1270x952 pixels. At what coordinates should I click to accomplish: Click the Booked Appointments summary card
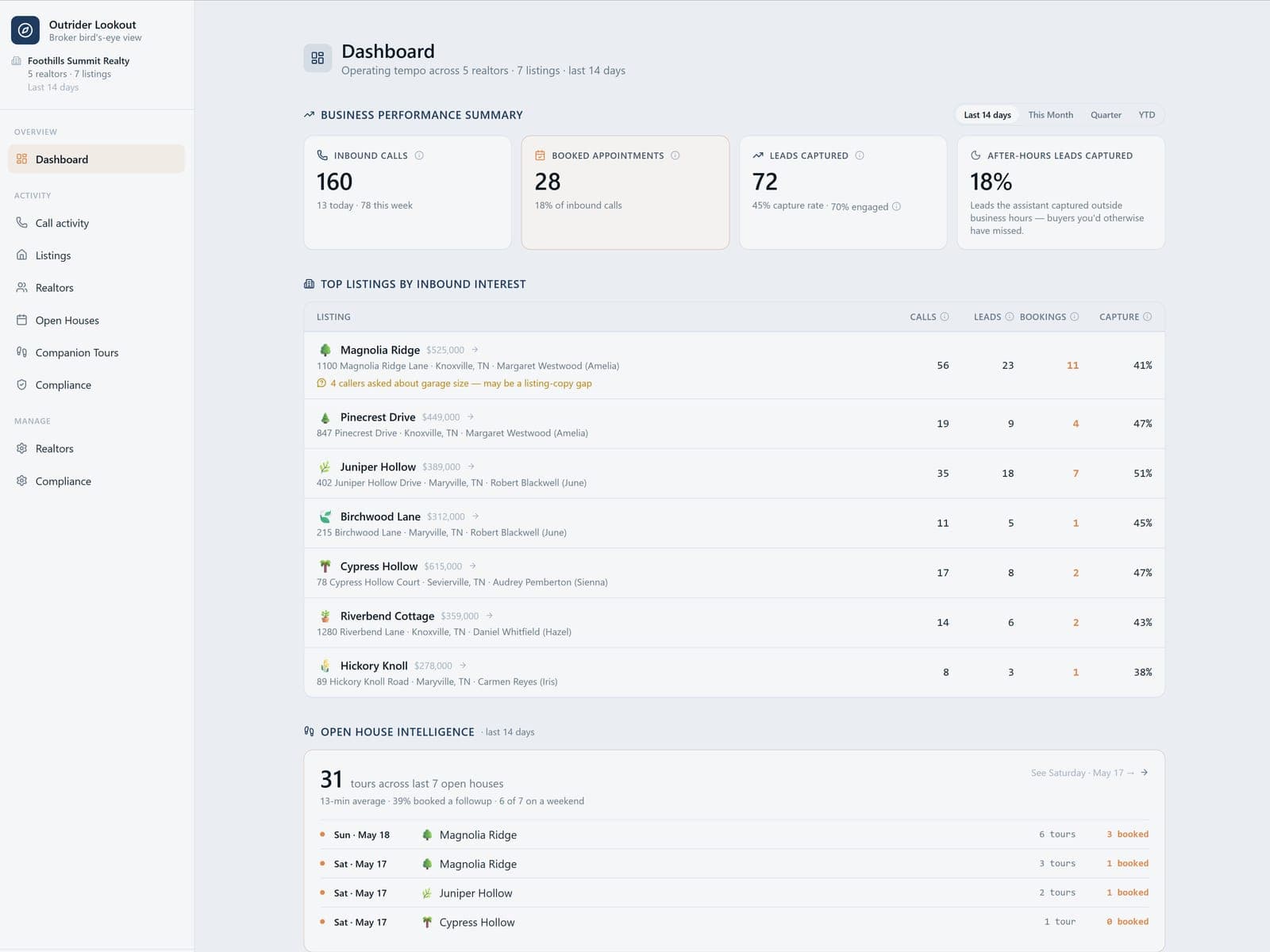(625, 193)
